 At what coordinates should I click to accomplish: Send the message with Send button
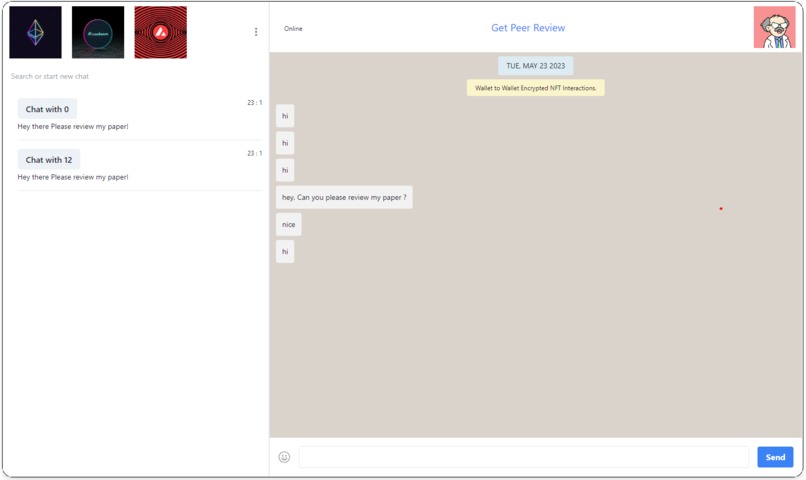(x=775, y=457)
